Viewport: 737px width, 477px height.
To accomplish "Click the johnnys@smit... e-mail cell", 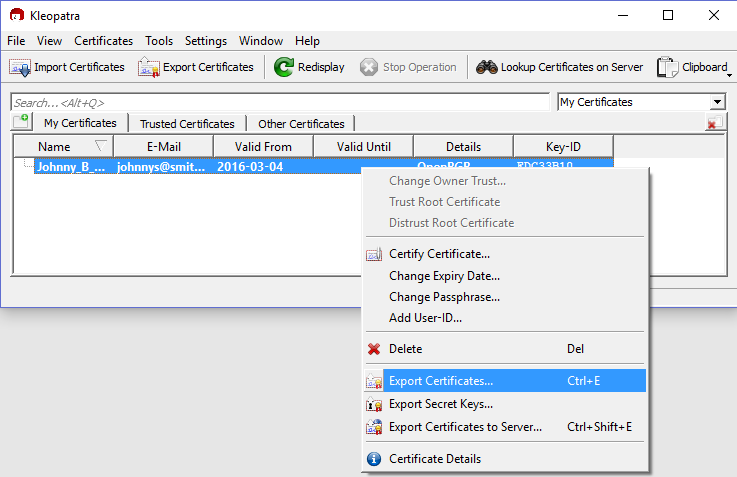I will pos(161,167).
